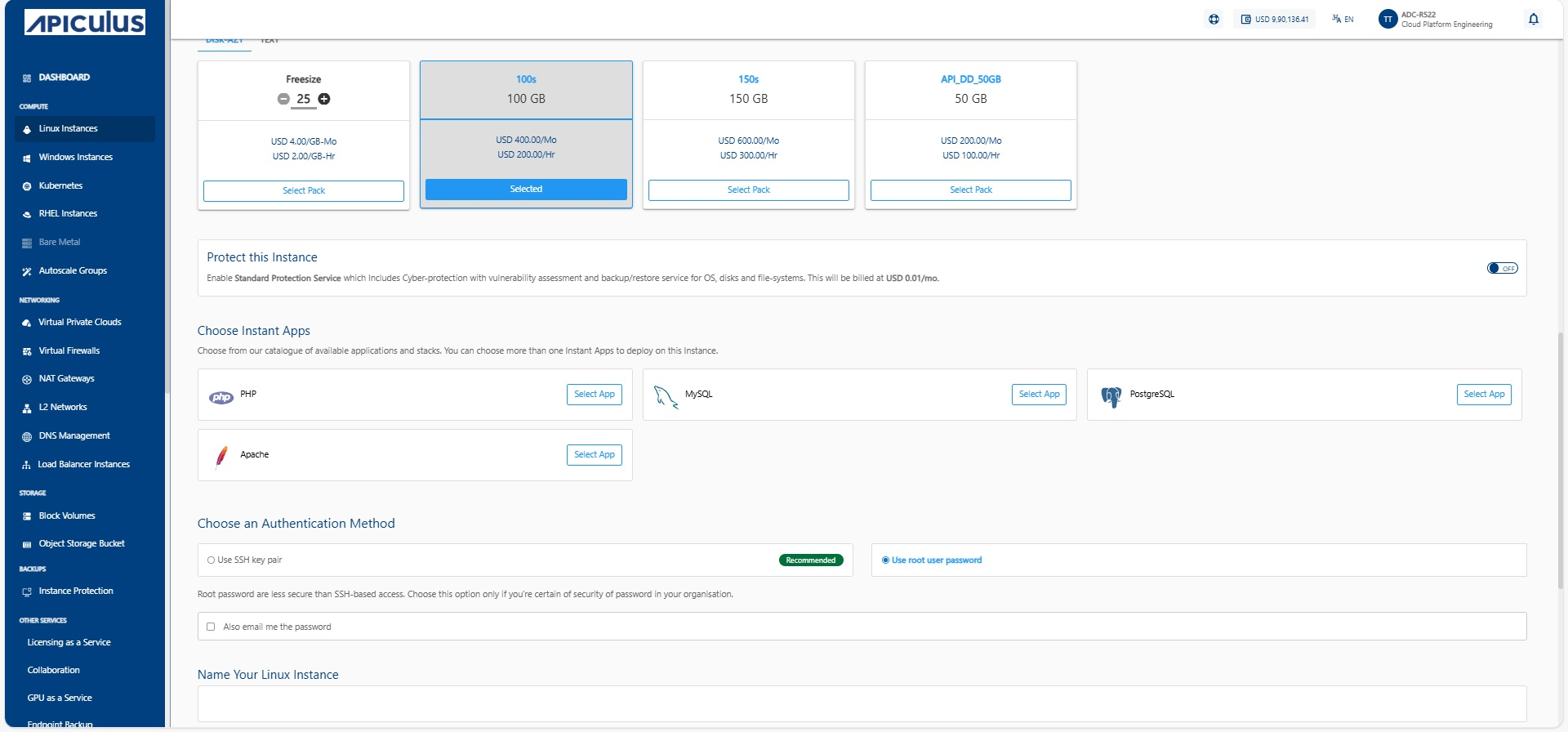Click the DNS Management globe icon
1568x732 pixels.
[x=27, y=436]
